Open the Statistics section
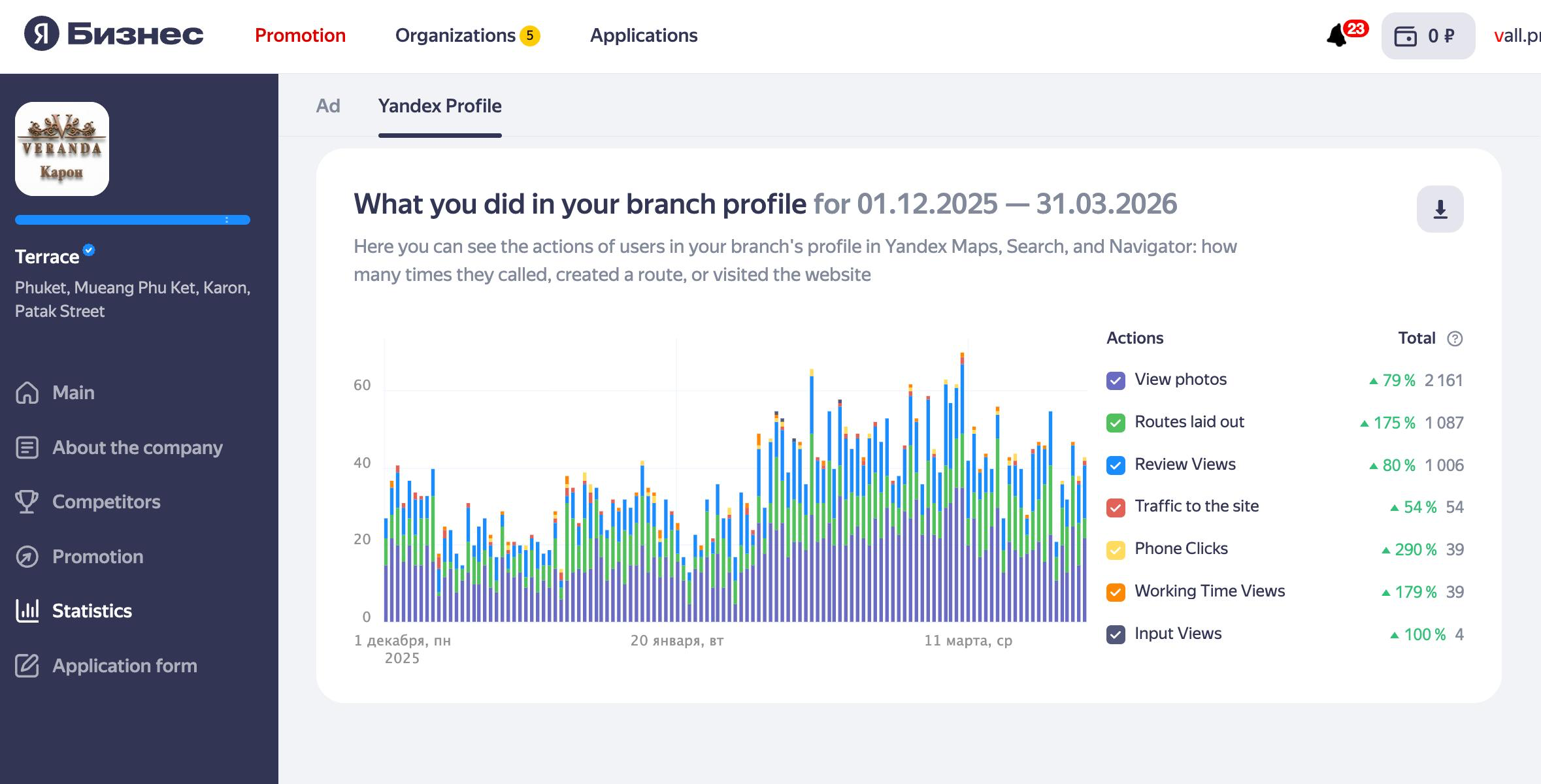1541x784 pixels. 92,611
